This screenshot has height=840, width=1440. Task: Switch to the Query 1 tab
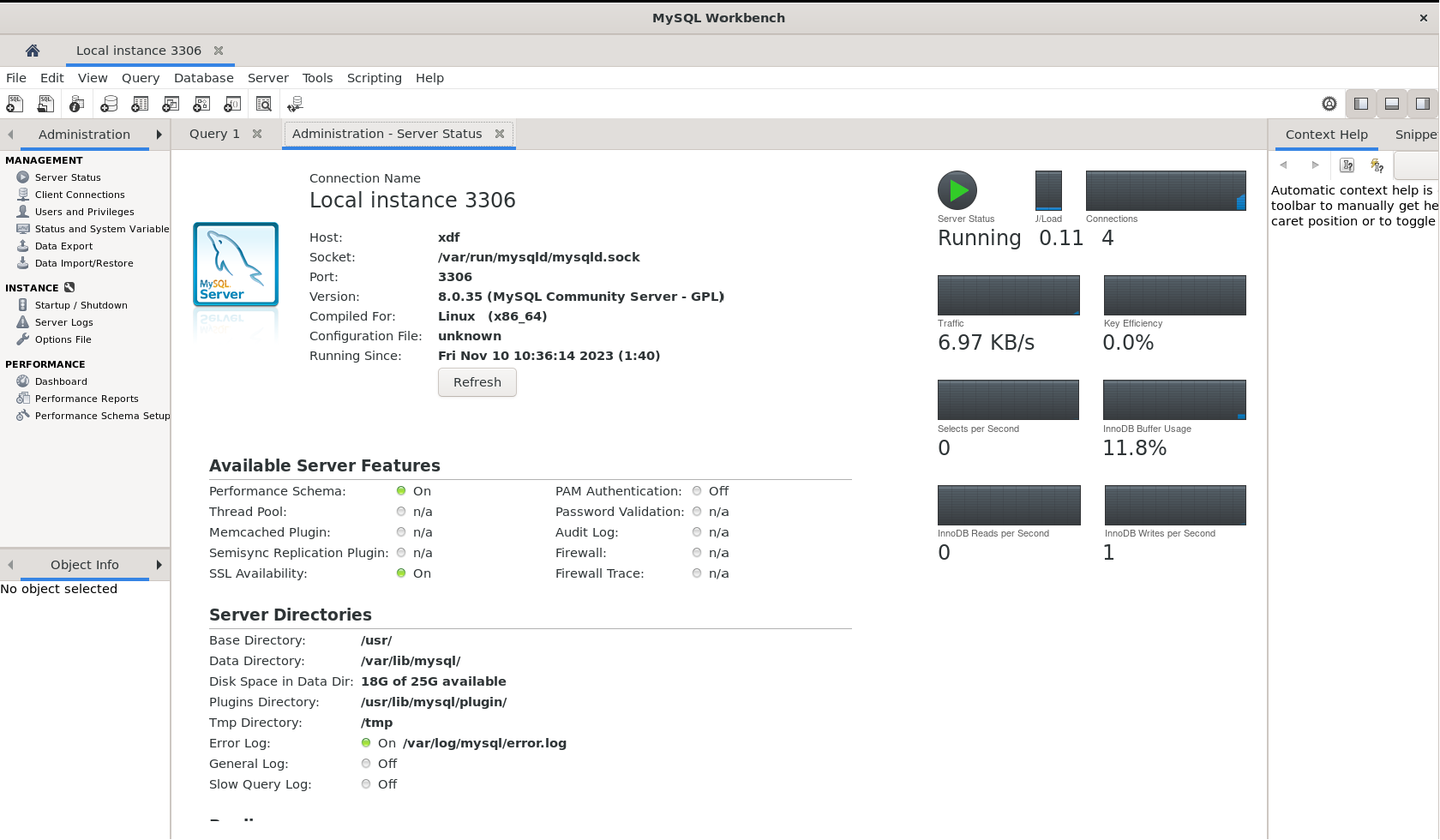pos(214,134)
